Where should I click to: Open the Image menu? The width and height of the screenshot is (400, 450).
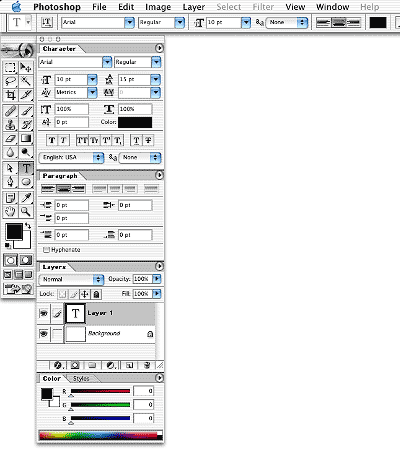158,7
